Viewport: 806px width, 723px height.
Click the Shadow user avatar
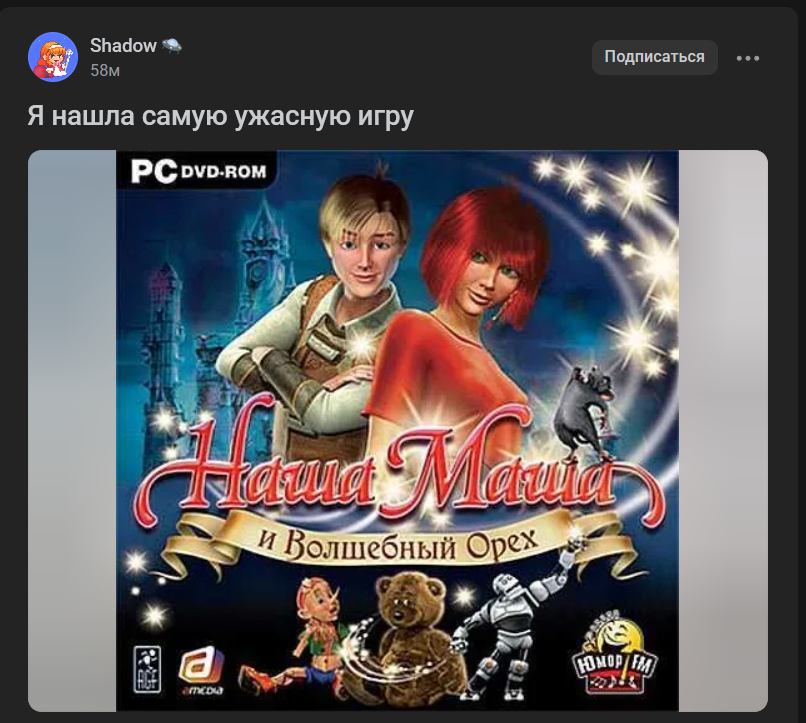[53, 57]
